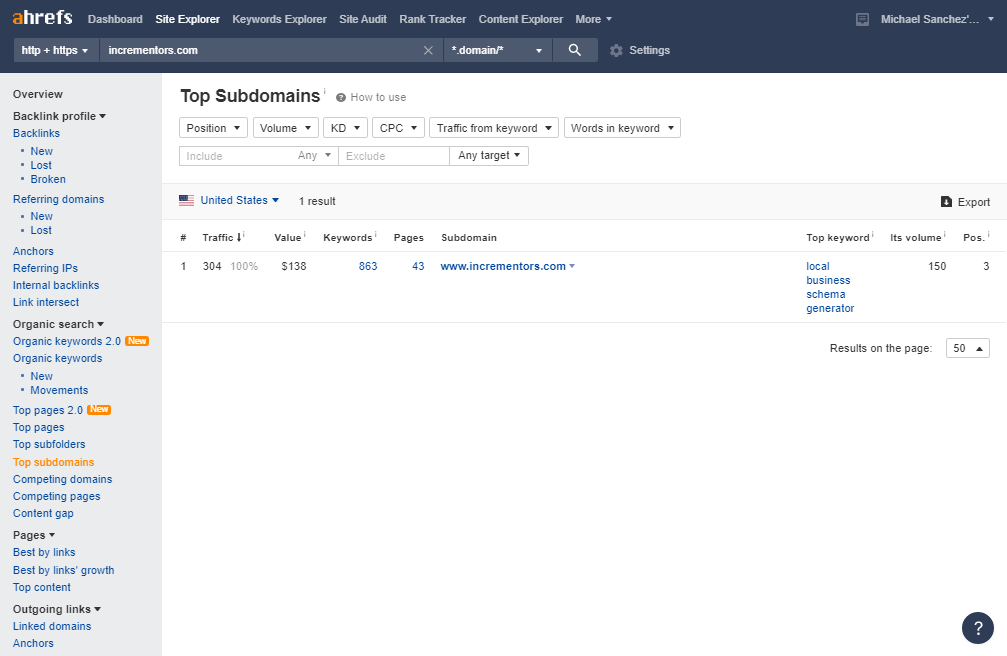This screenshot has height=656, width=1007.
Task: Sort by Traffic column
Action: pyautogui.click(x=222, y=238)
